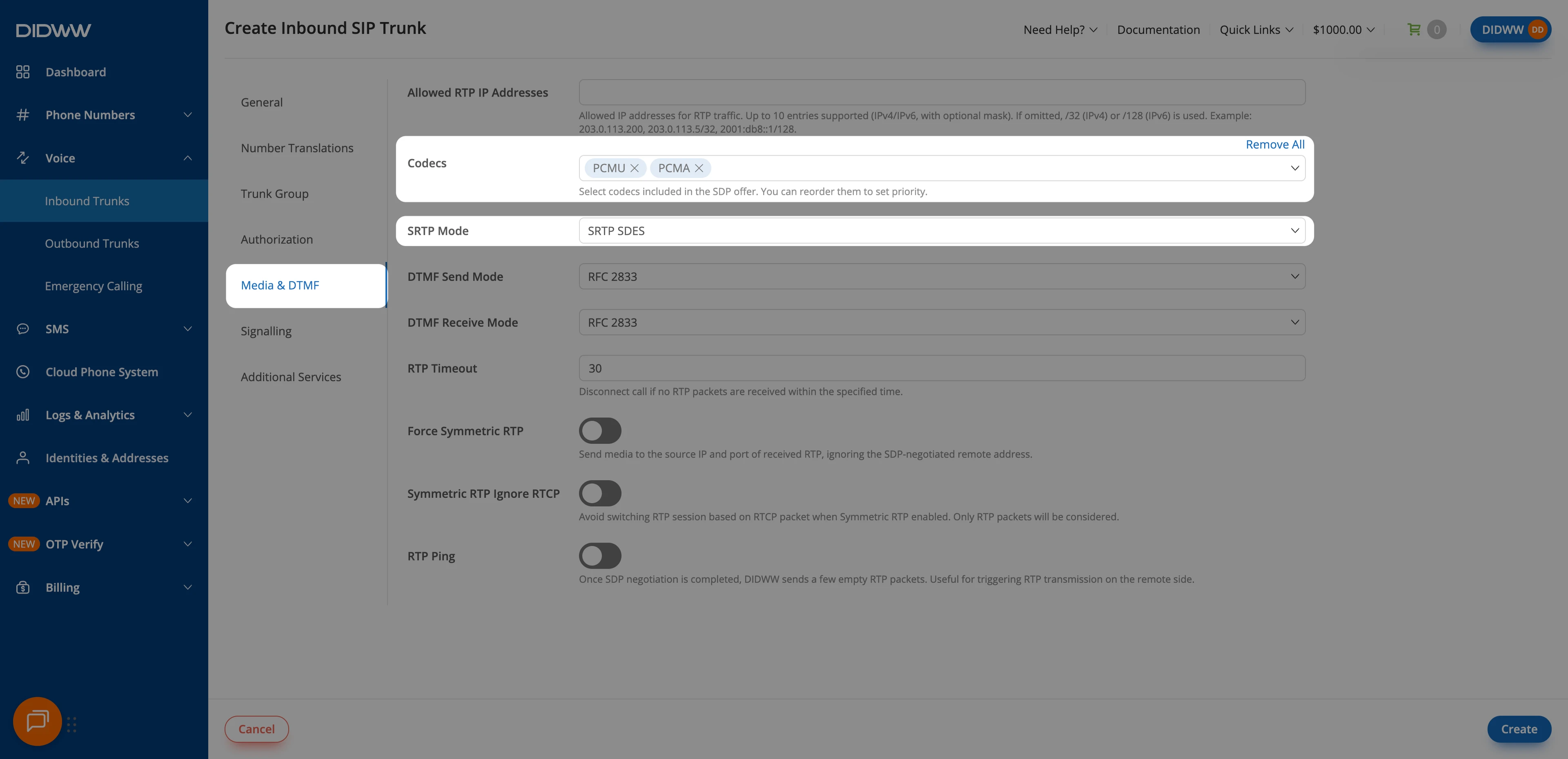Click the Logs & Analytics chart icon
Screen dimensions: 1568x759
(x=22, y=415)
